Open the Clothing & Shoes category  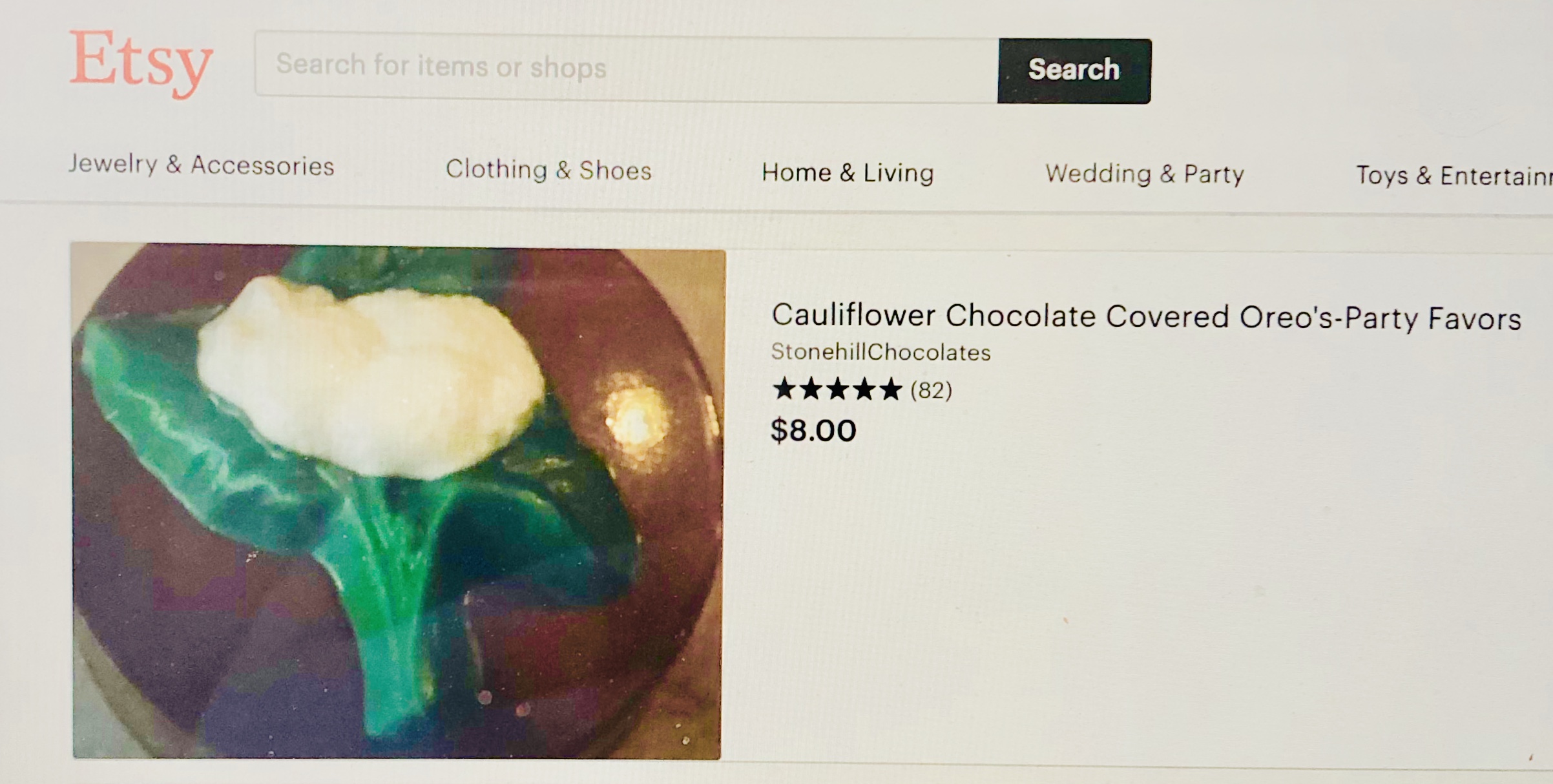548,169
